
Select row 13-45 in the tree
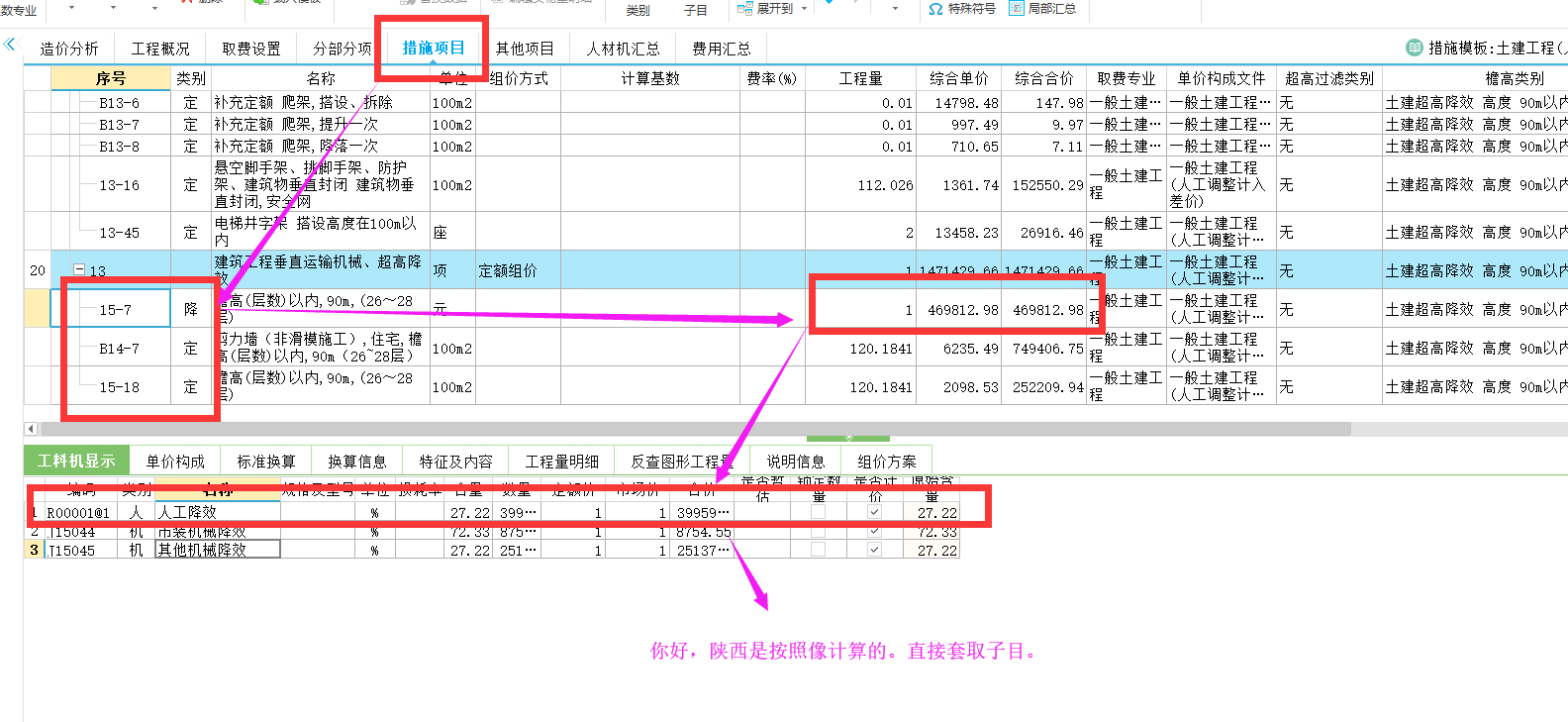point(119,233)
